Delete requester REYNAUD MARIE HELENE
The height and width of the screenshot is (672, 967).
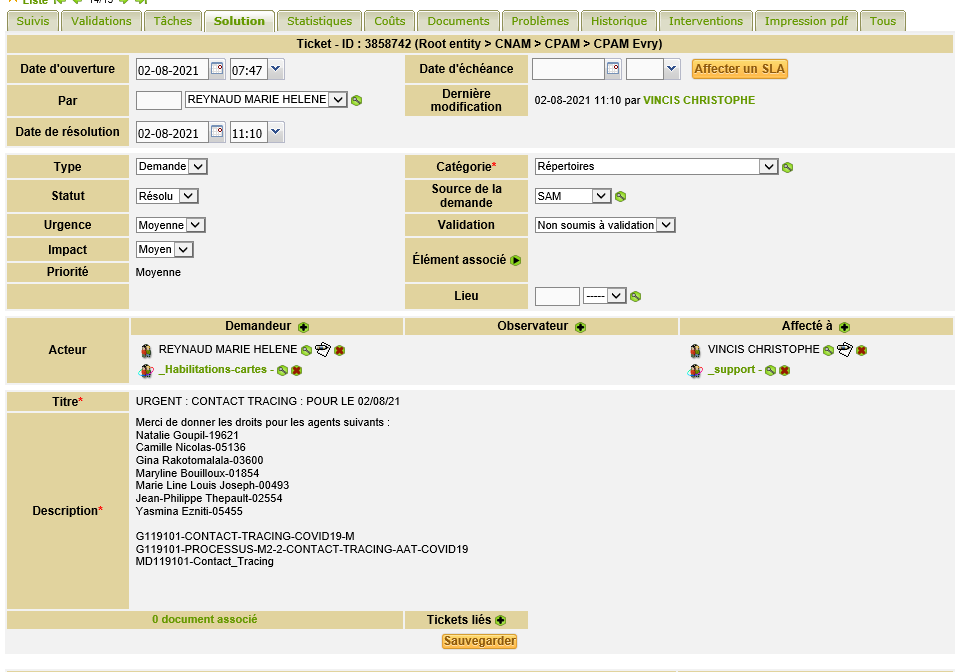(339, 350)
